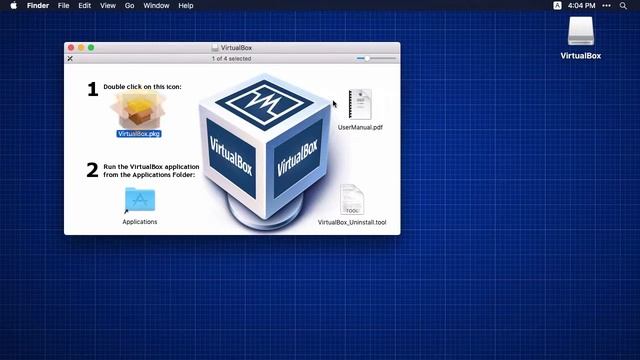The width and height of the screenshot is (640, 360).
Task: Click the VirtualBox window title text
Action: tap(236, 48)
